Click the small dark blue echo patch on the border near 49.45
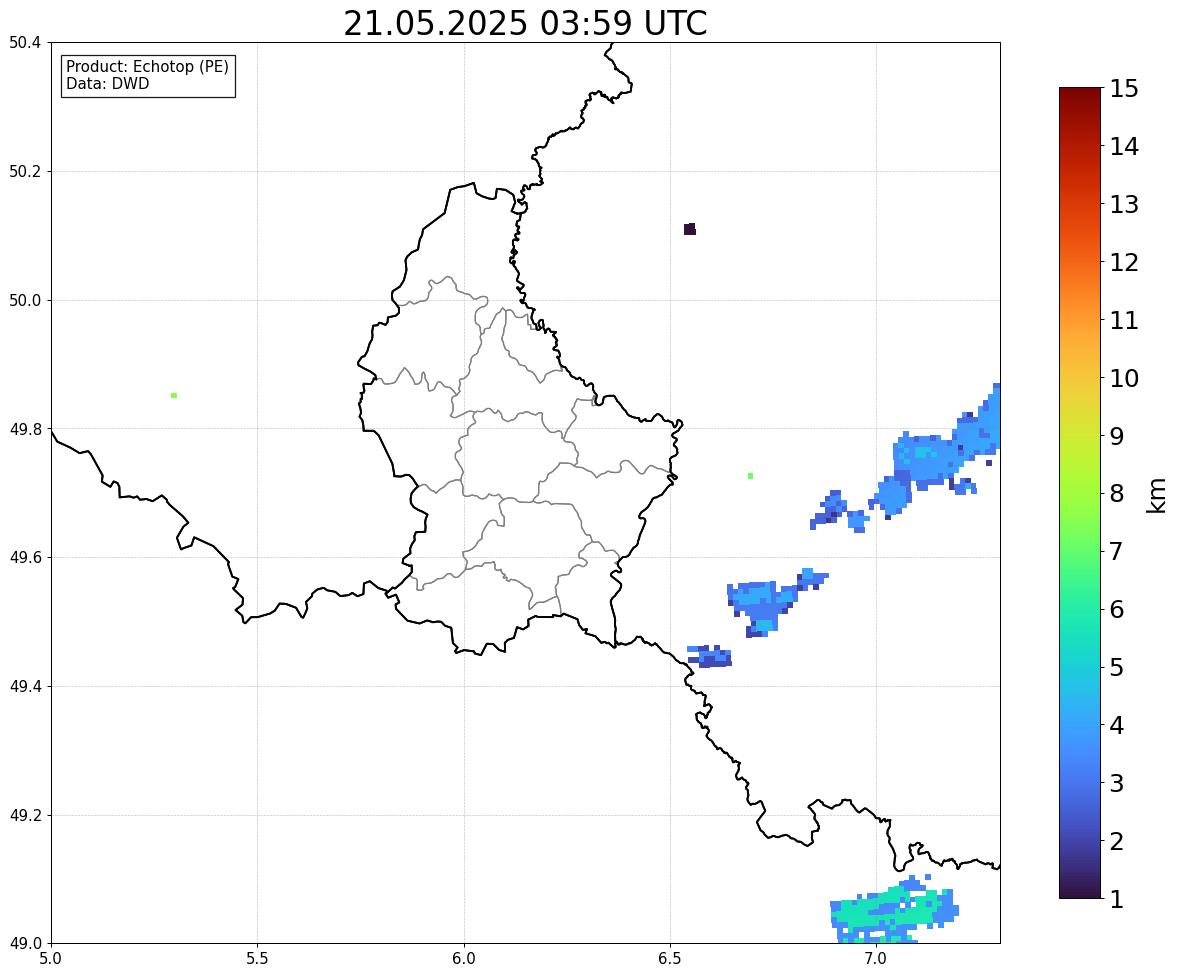The image size is (1178, 976). 709,656
